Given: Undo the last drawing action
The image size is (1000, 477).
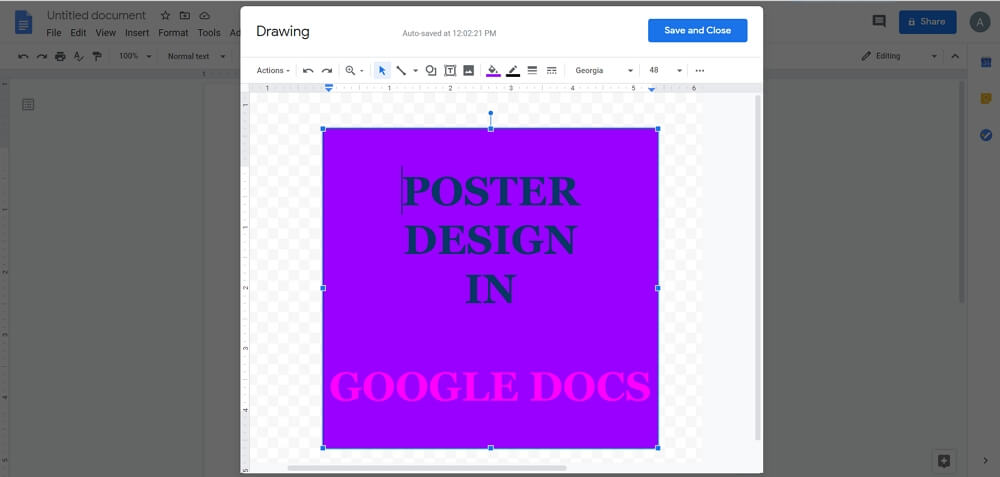Looking at the screenshot, I should [x=308, y=71].
